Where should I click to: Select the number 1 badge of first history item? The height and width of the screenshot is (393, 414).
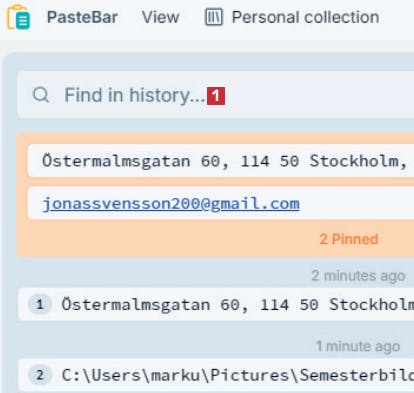[x=40, y=304]
